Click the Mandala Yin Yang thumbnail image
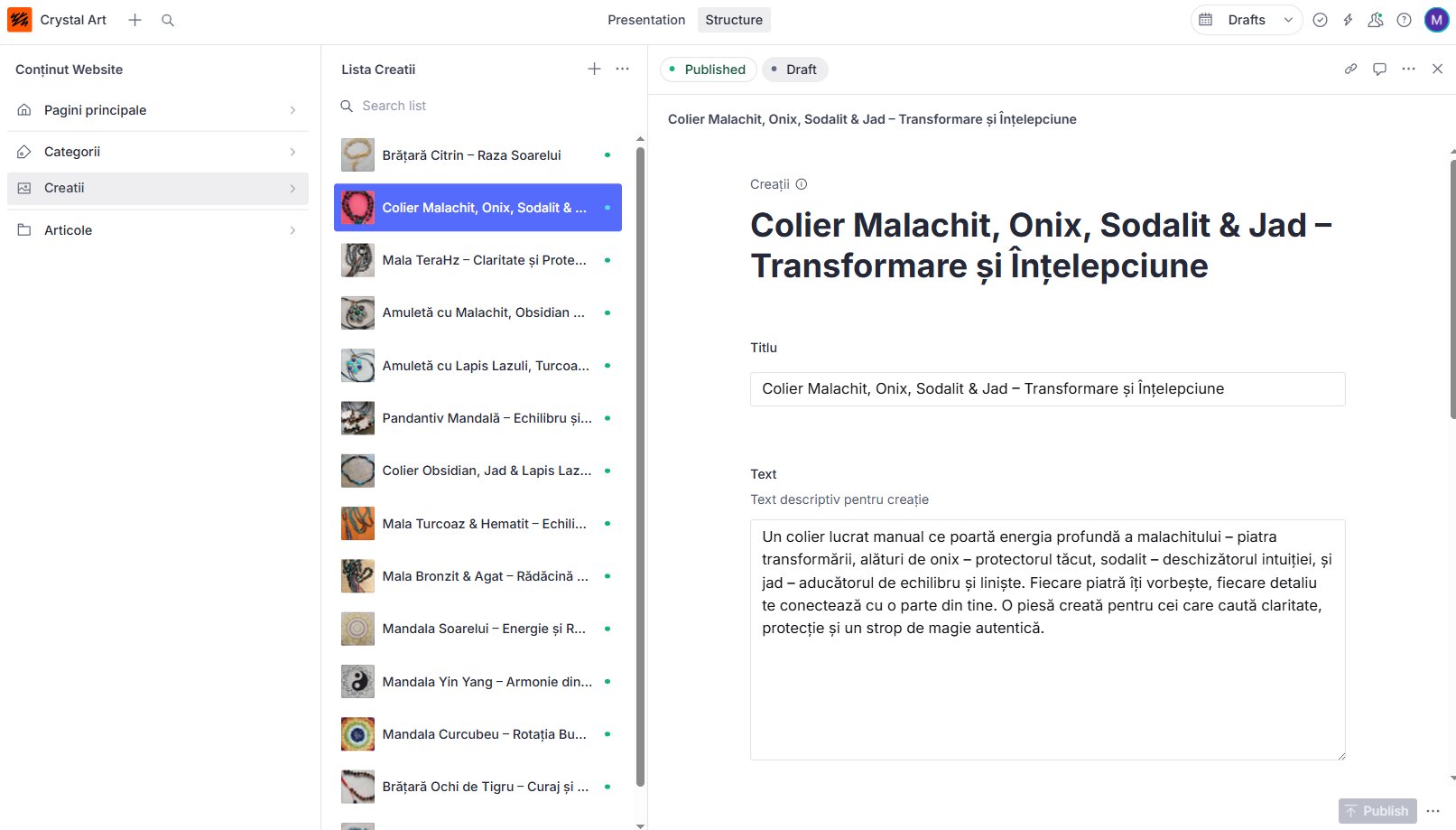 click(x=357, y=682)
